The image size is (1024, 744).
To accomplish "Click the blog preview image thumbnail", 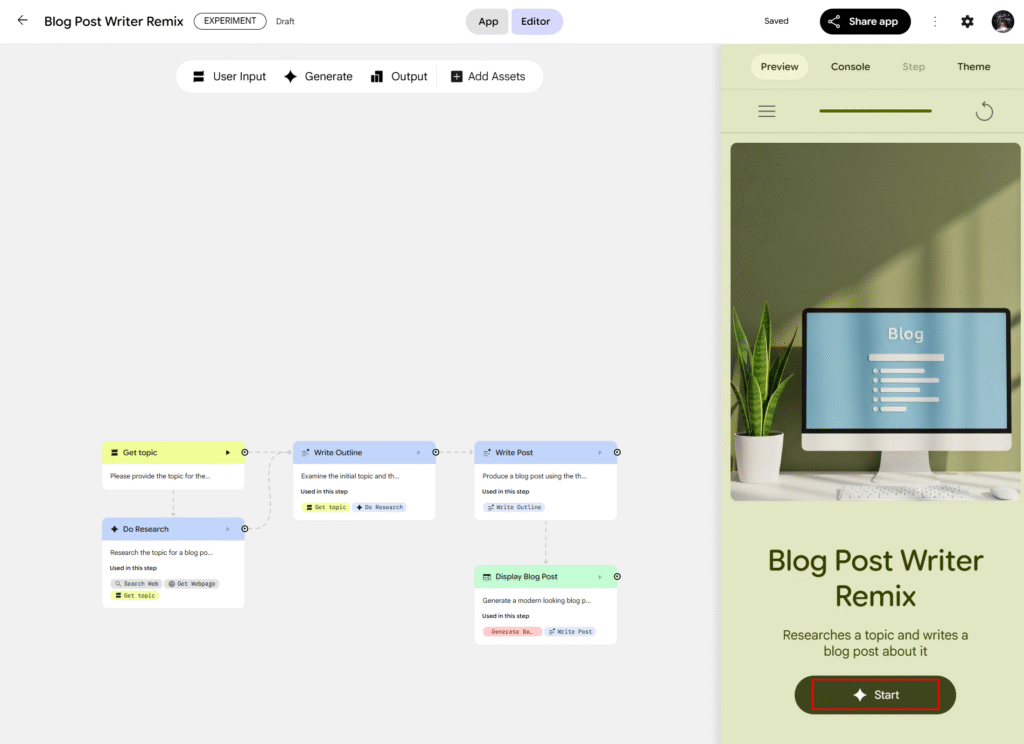I will click(875, 321).
